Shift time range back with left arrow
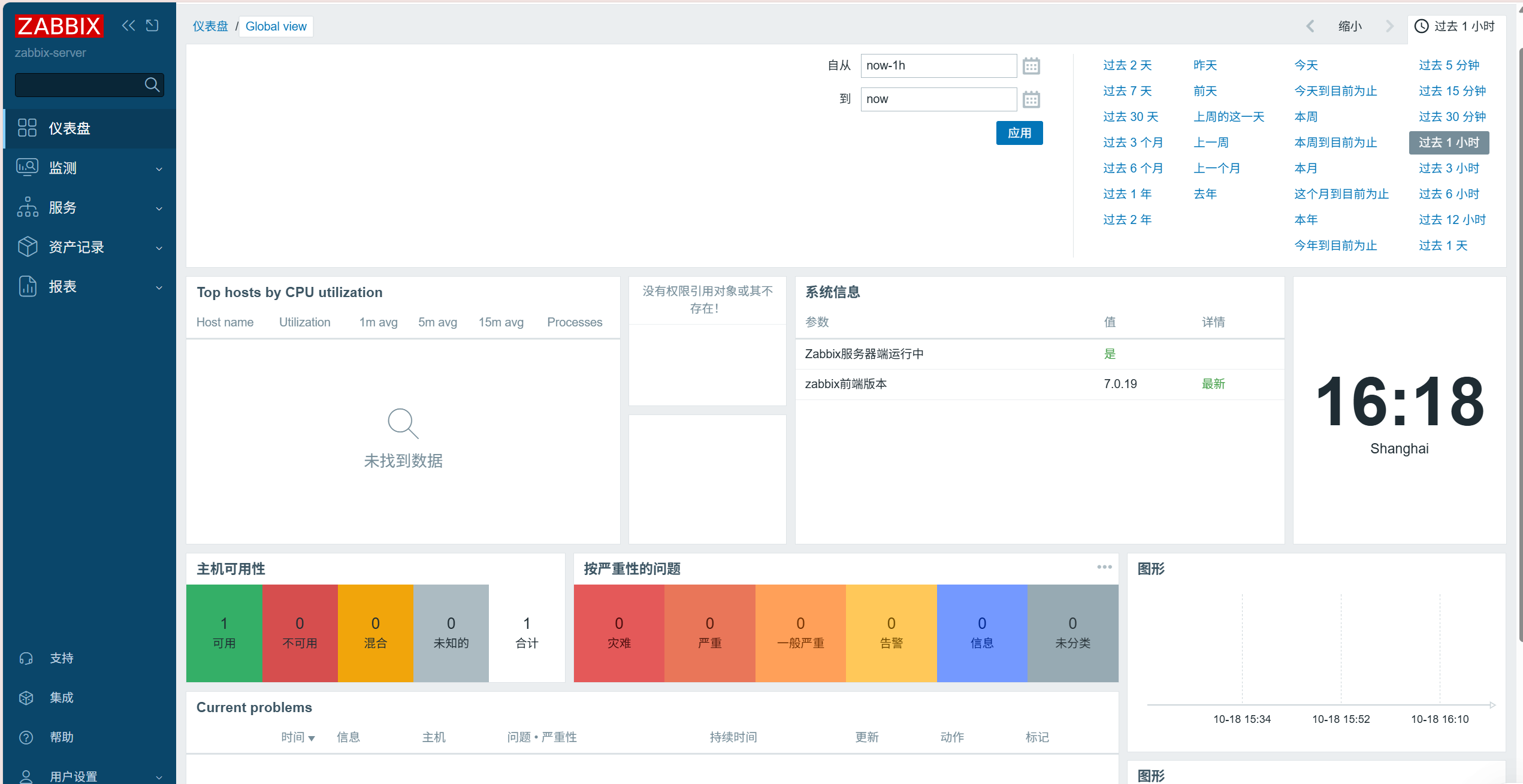The height and width of the screenshot is (784, 1523). click(1310, 26)
